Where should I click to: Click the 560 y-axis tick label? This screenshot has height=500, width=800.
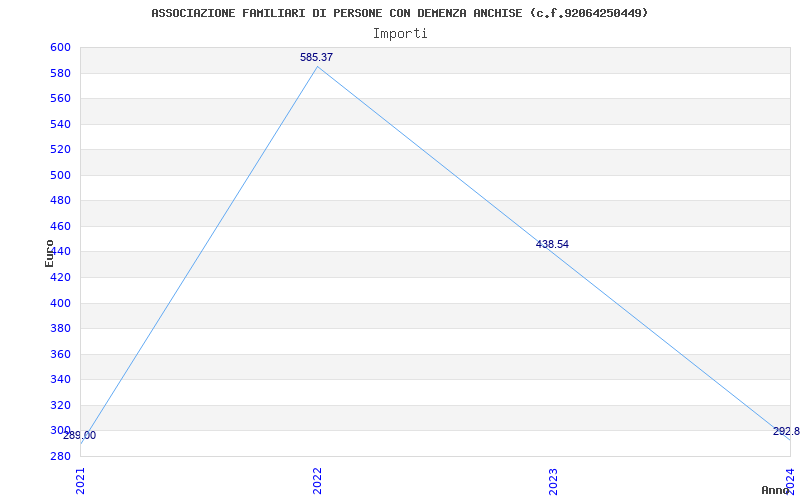pos(60,98)
